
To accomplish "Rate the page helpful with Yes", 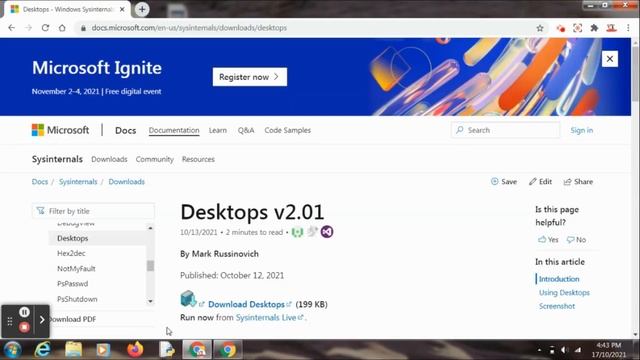I will [x=548, y=240].
